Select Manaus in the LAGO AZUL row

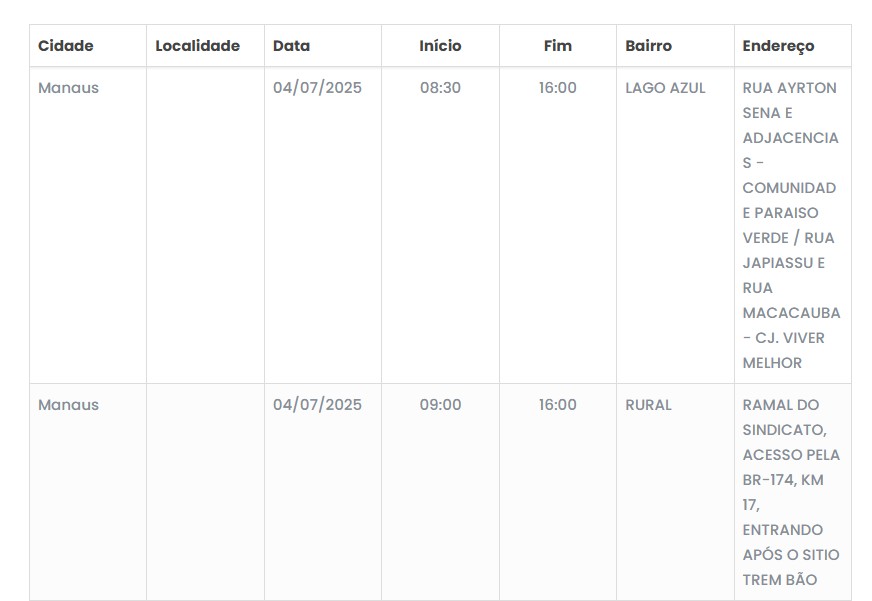click(69, 88)
